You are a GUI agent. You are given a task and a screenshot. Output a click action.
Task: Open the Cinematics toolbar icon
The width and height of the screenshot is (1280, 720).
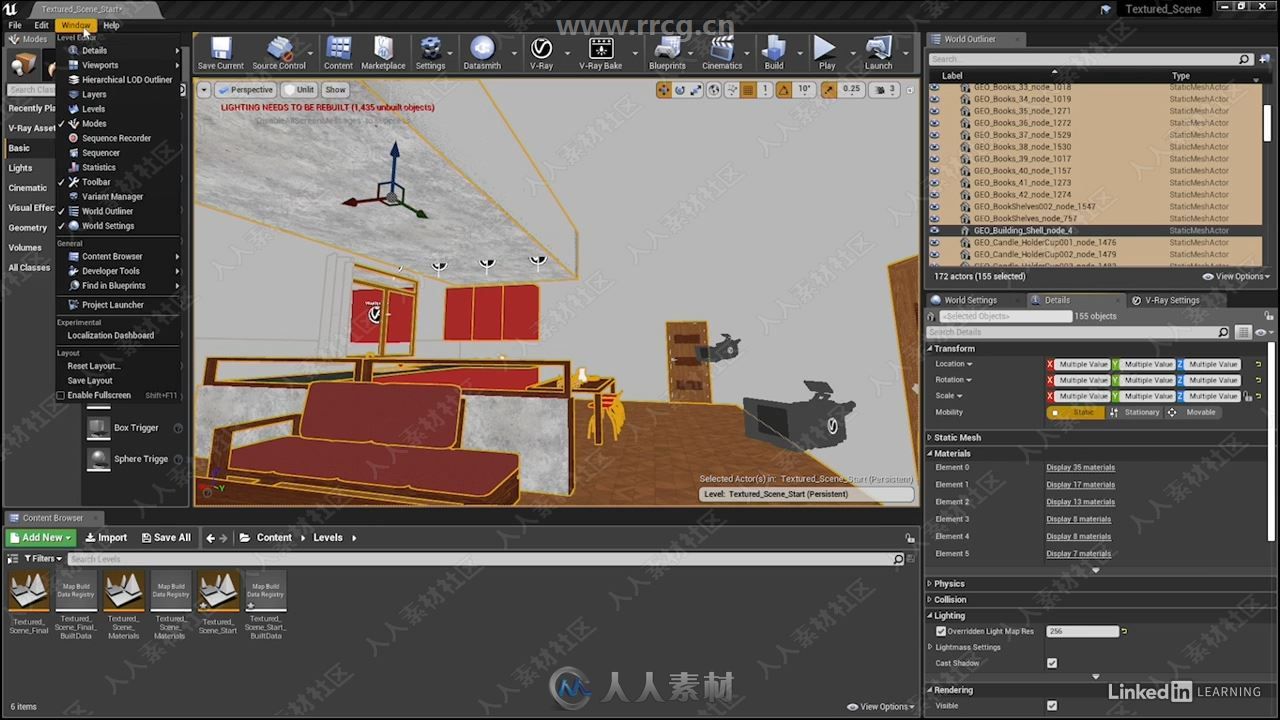click(722, 54)
